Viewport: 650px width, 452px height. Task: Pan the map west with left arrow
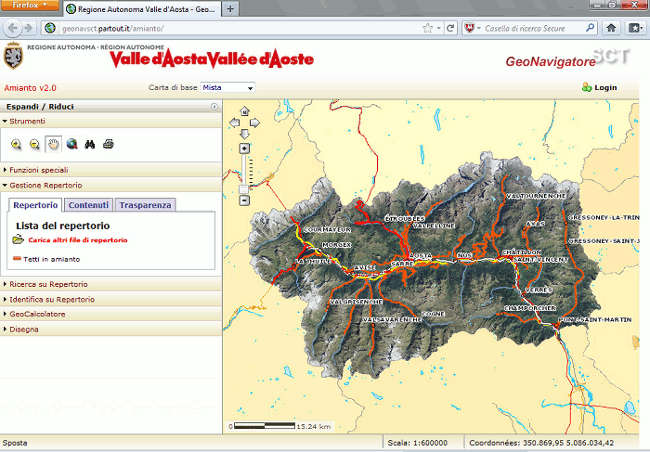[x=234, y=123]
